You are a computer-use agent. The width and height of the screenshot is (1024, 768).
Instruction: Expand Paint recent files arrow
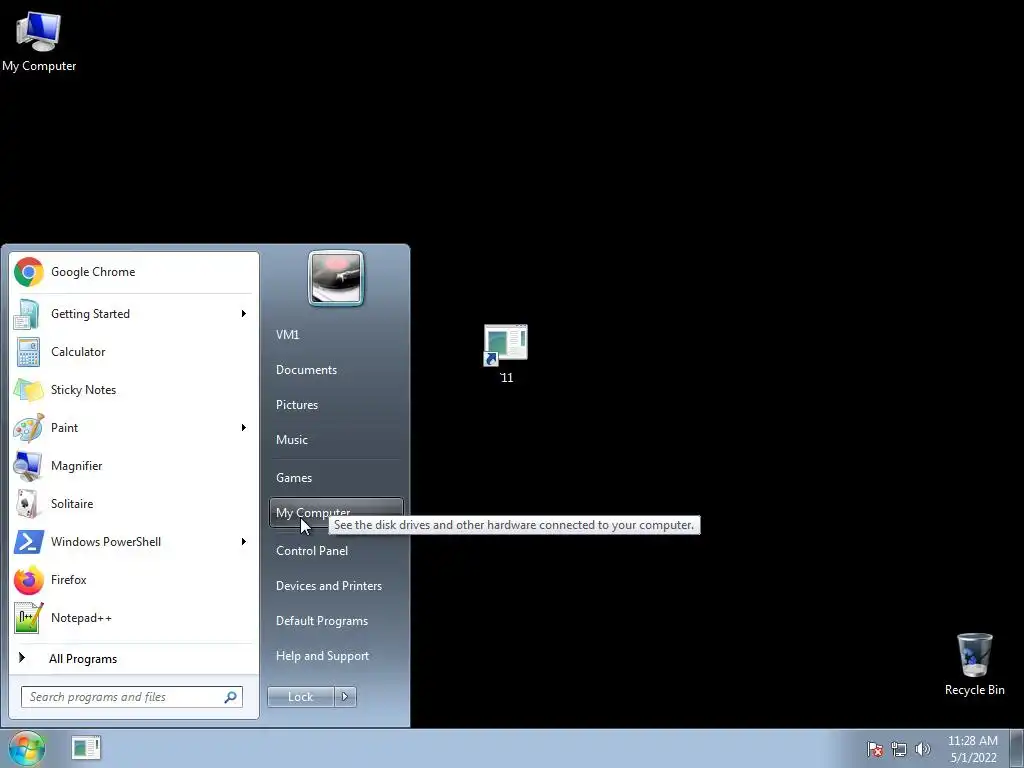(244, 428)
